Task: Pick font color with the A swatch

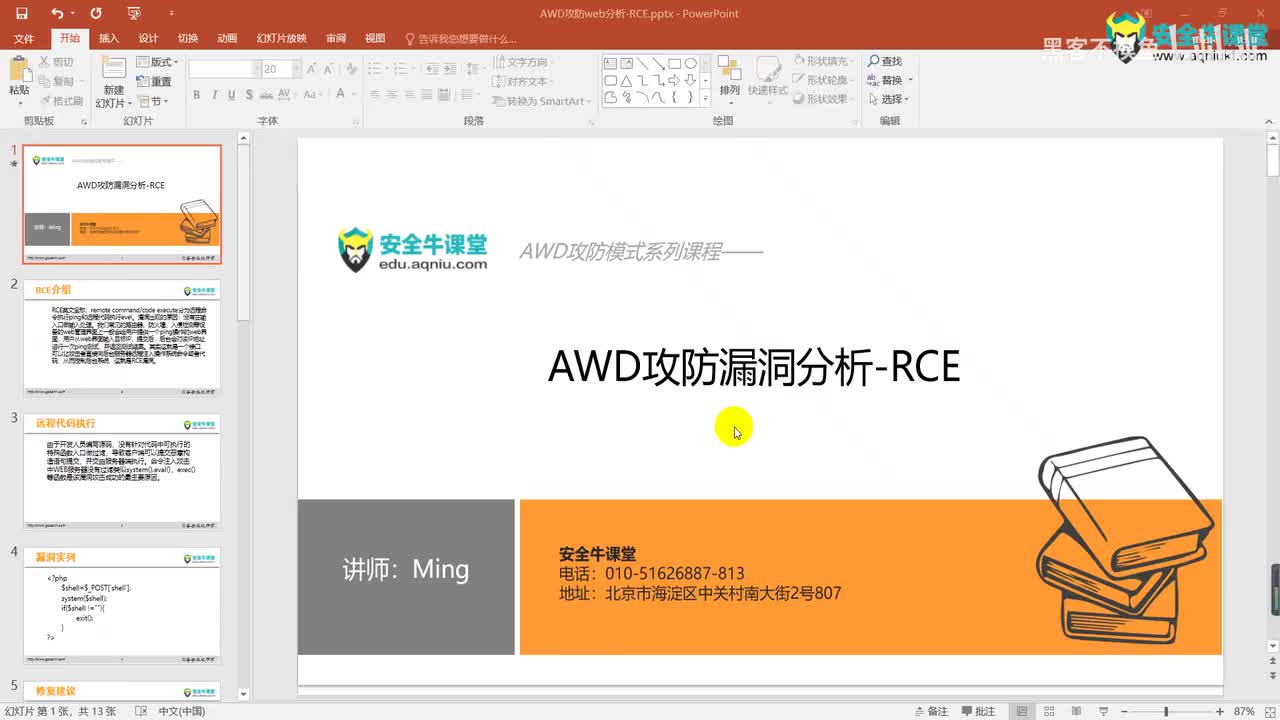Action: [340, 94]
